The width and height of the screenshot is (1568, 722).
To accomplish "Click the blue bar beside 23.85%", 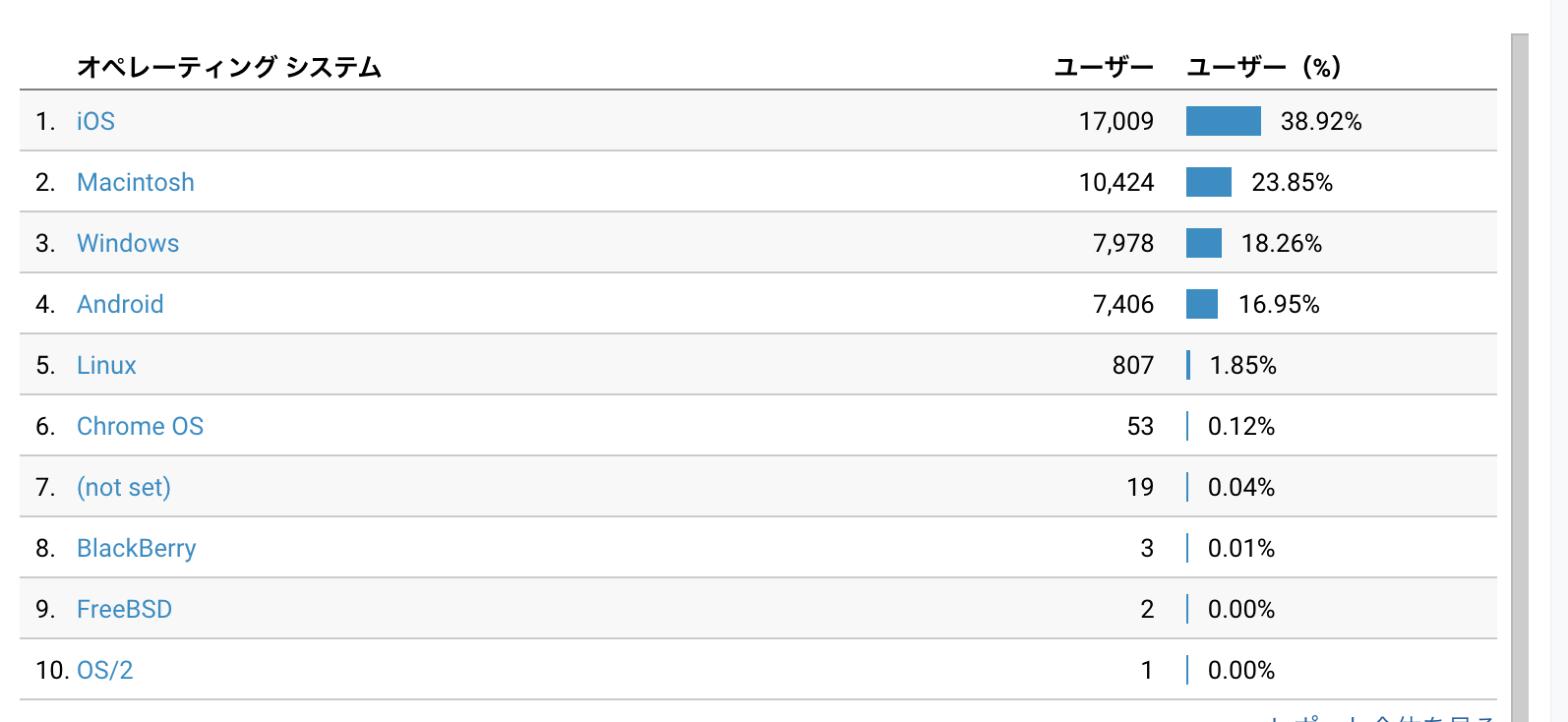I will pyautogui.click(x=1208, y=182).
